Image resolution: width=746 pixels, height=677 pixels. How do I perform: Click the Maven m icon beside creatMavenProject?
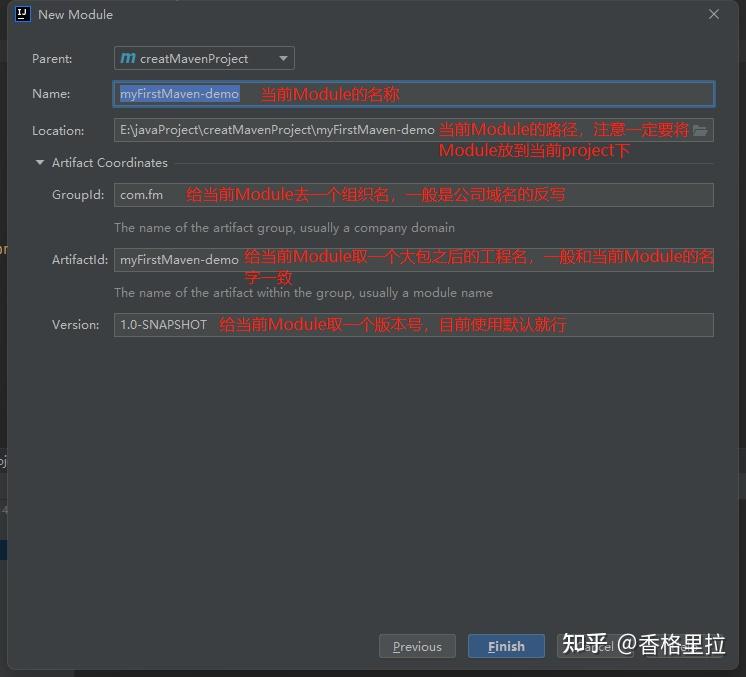click(128, 58)
